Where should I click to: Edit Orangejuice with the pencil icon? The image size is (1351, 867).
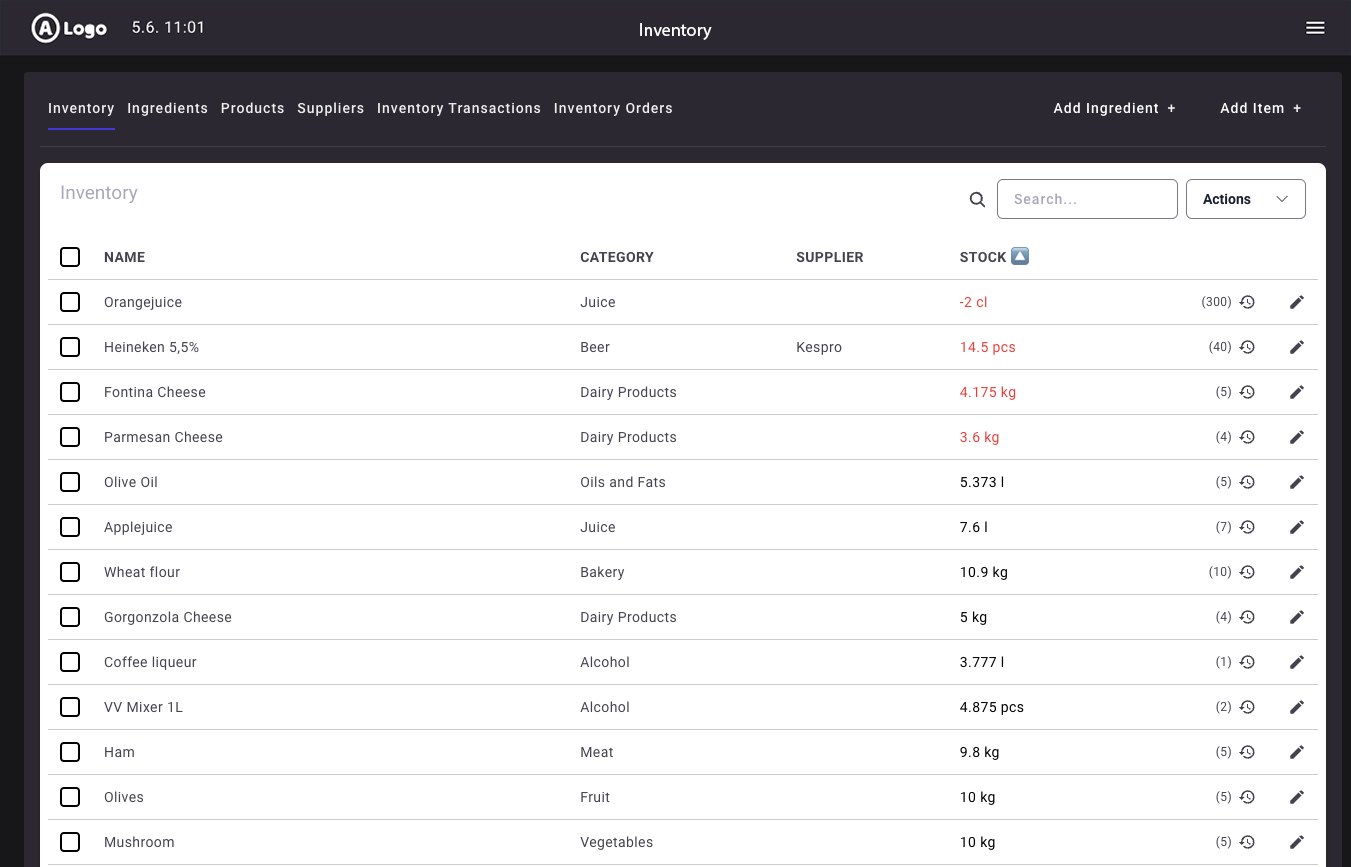[x=1296, y=302]
